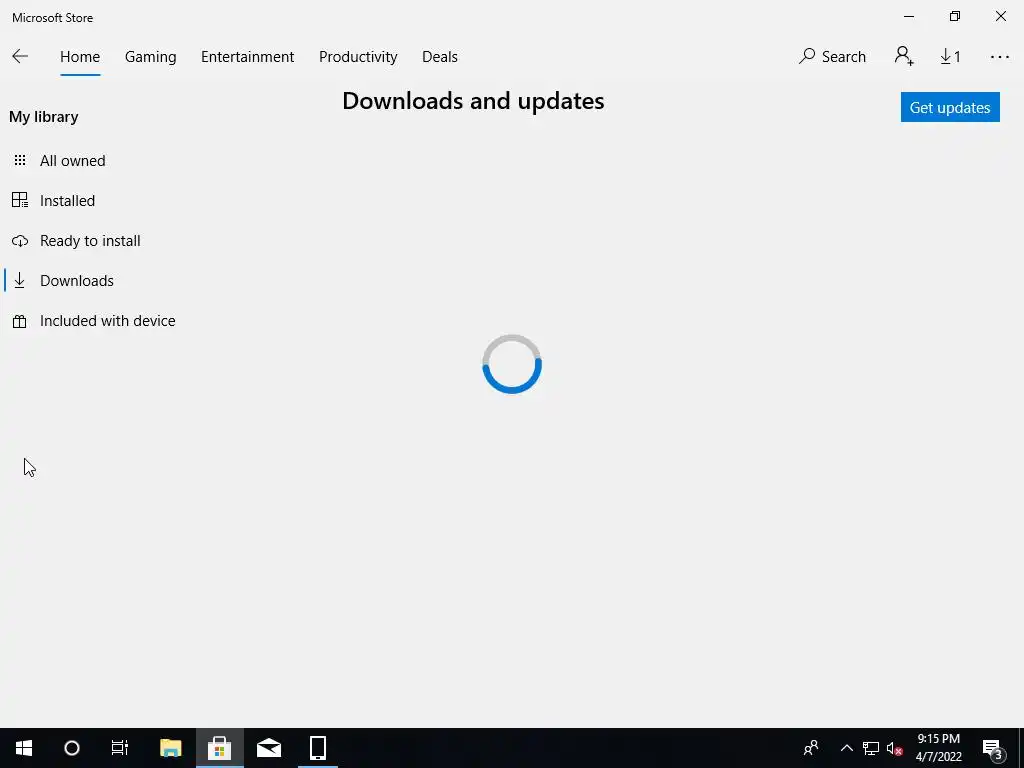
Task: Open the Entertainment tab
Action: pos(248,57)
